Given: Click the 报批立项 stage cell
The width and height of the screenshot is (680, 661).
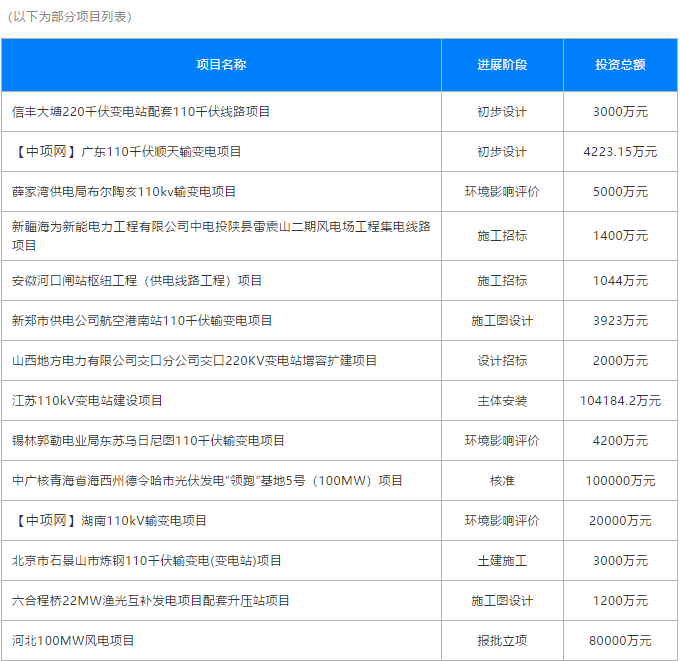Looking at the screenshot, I should point(502,640).
